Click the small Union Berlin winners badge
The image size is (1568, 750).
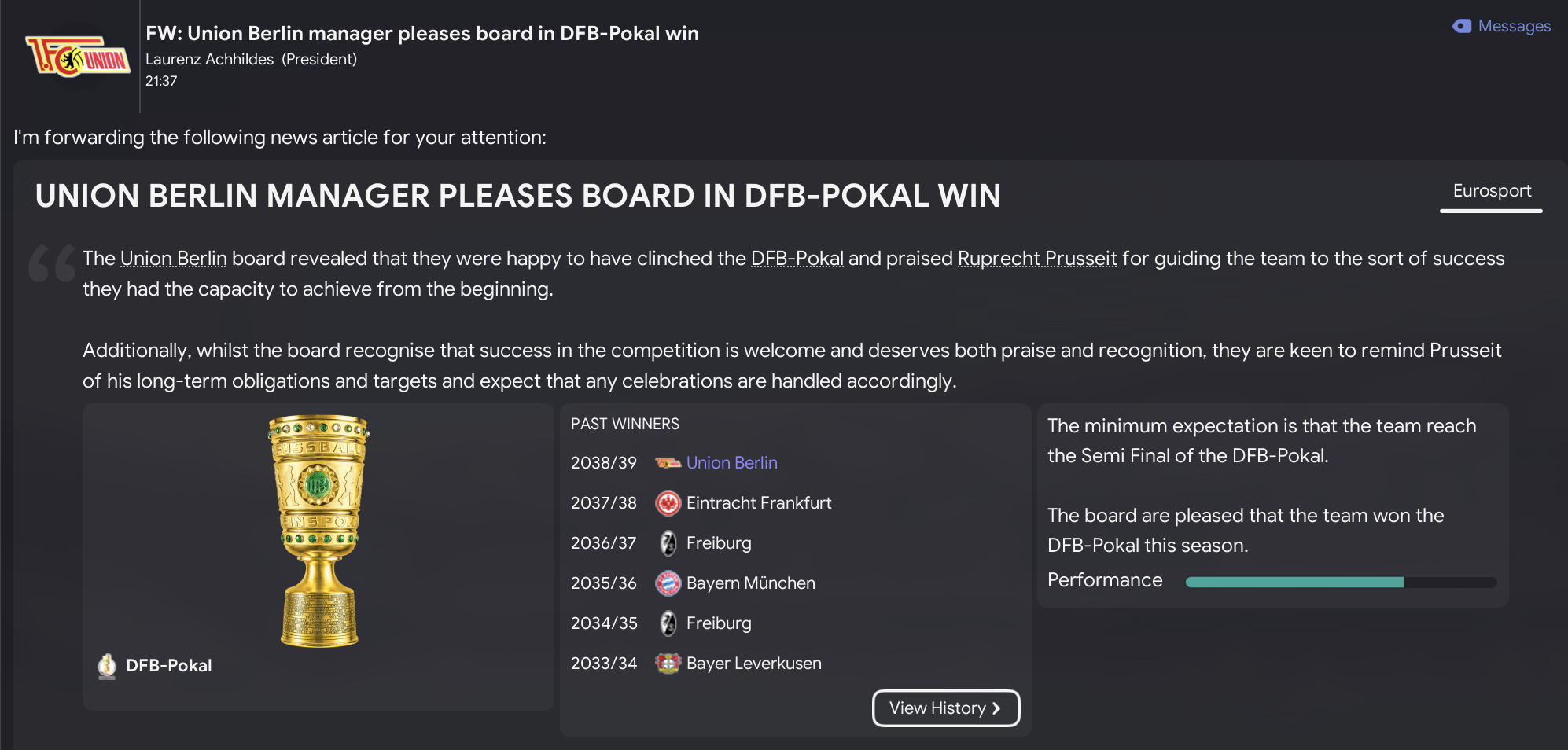[668, 463]
